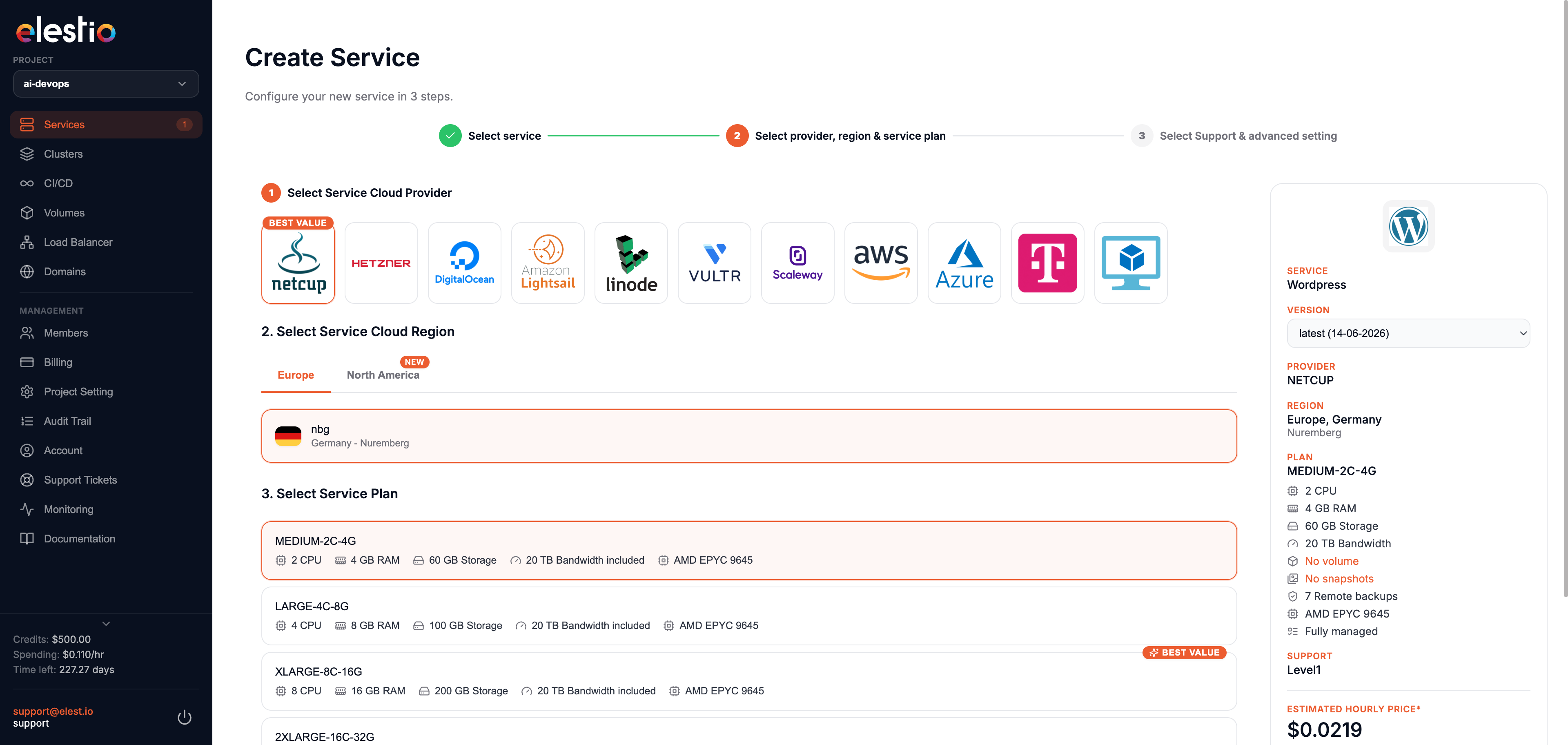The width and height of the screenshot is (1568, 745).
Task: Switch to the Europe region tab
Action: pos(296,375)
